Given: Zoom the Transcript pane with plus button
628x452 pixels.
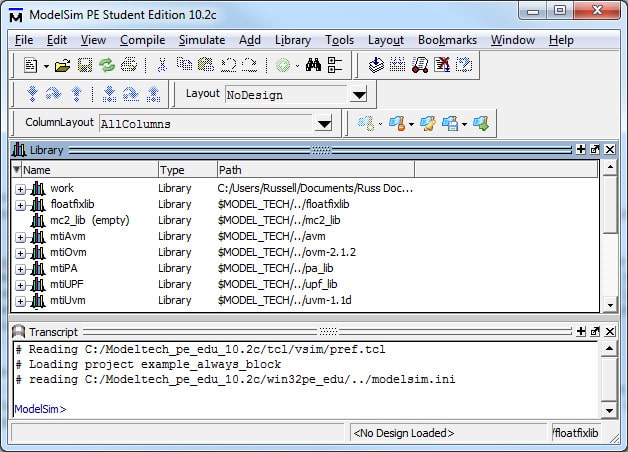Looking at the screenshot, I should 581,331.
